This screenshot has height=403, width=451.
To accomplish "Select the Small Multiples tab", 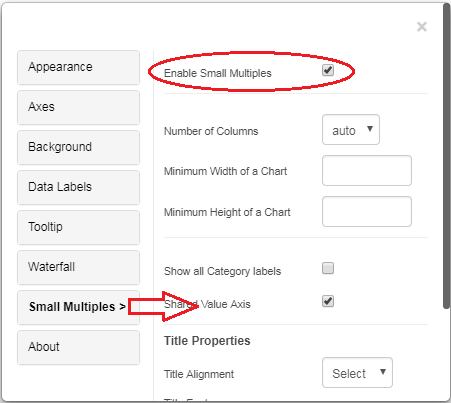I will click(x=78, y=307).
